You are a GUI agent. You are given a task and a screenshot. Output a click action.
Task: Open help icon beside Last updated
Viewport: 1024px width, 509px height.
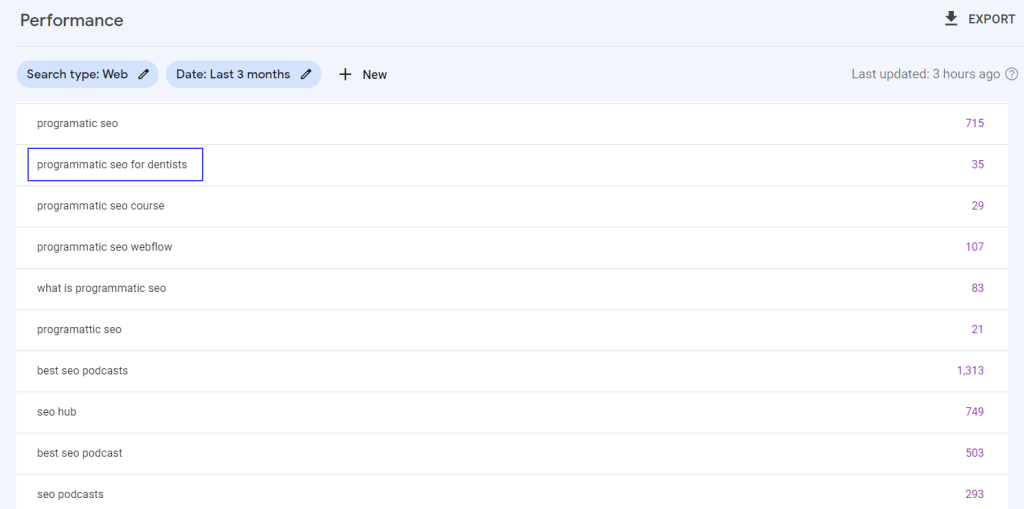(x=1012, y=74)
